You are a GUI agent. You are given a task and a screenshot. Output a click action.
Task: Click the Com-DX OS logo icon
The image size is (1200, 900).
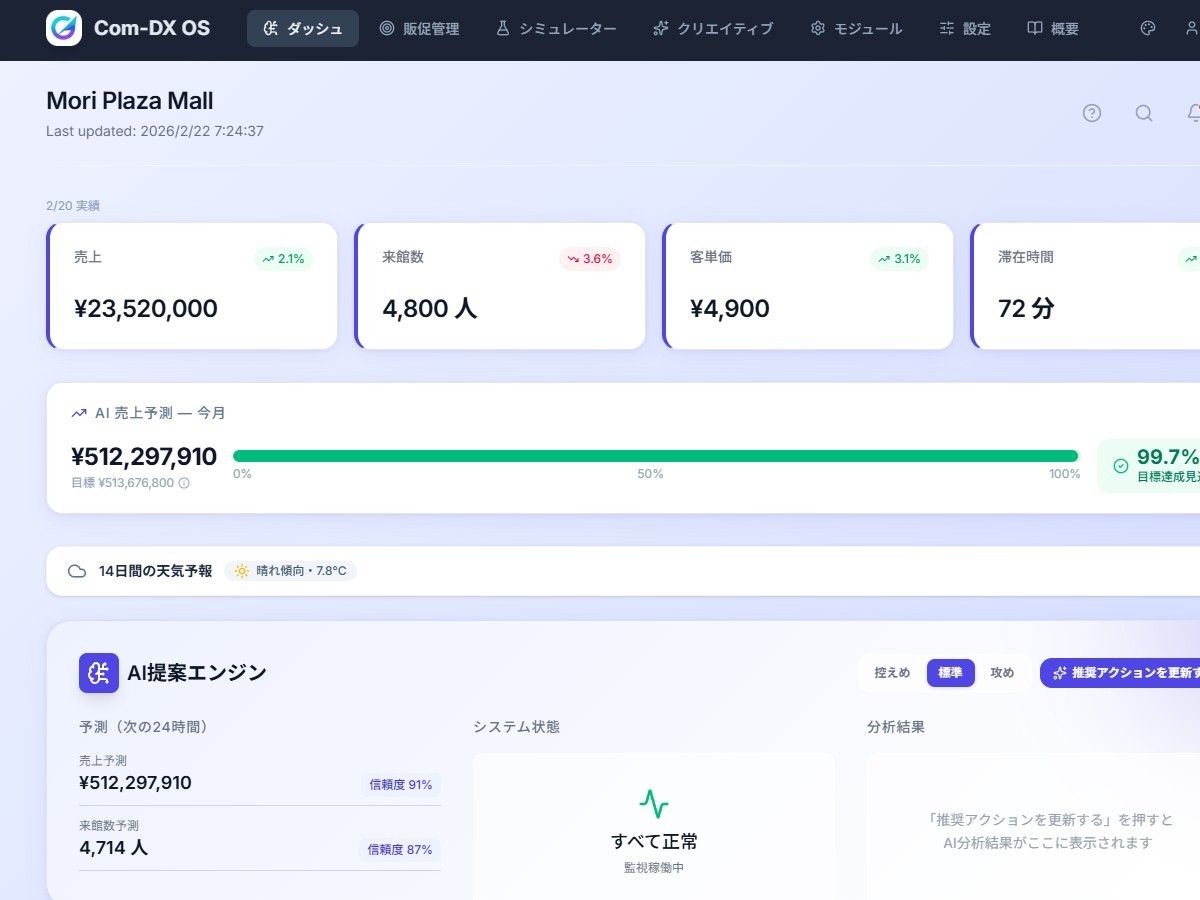tap(64, 28)
